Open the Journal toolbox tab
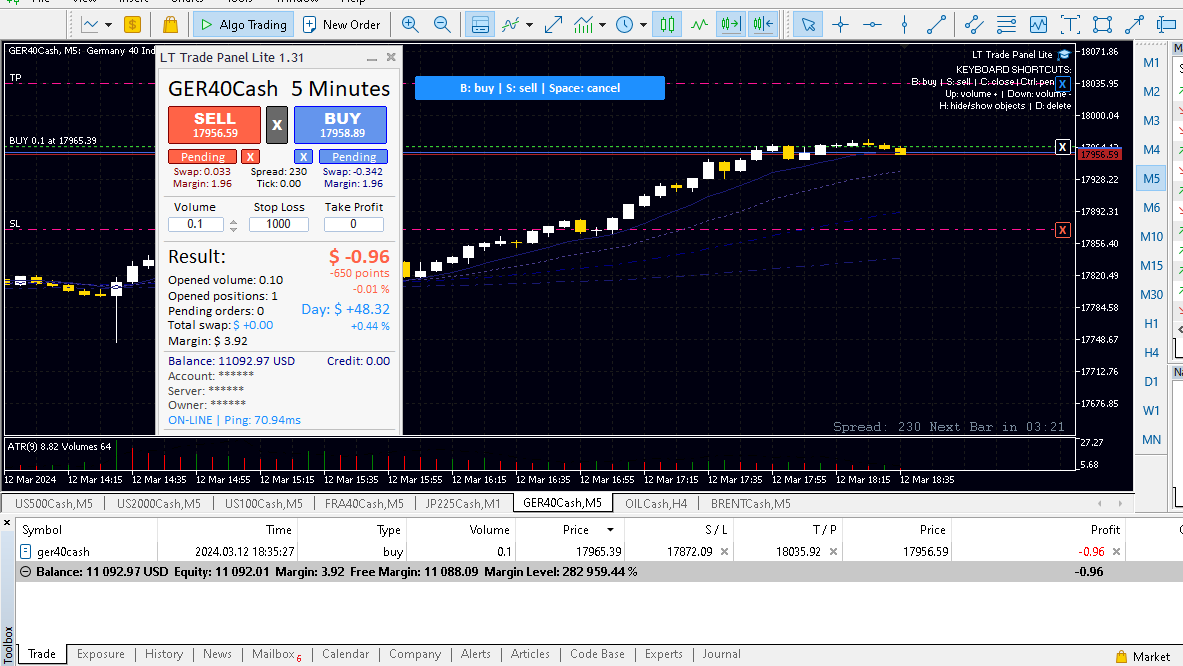Screen dimensions: 1183x666 coord(721,654)
